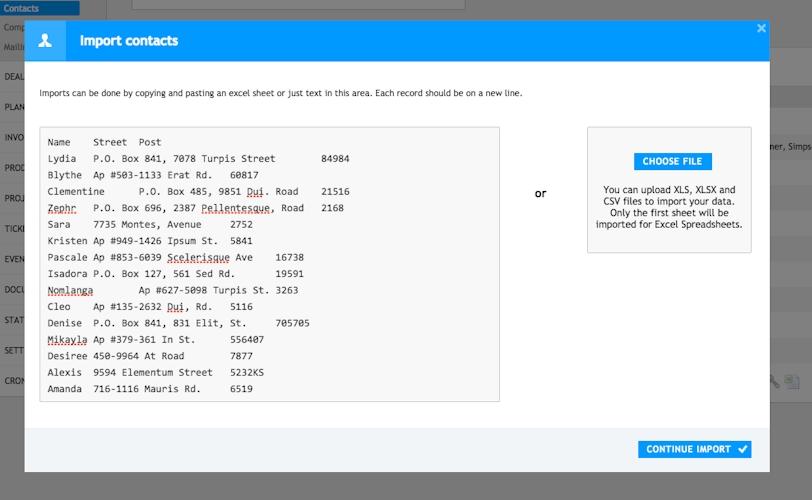
Task: Open the TICK section in sidebar
Action: tap(13, 228)
